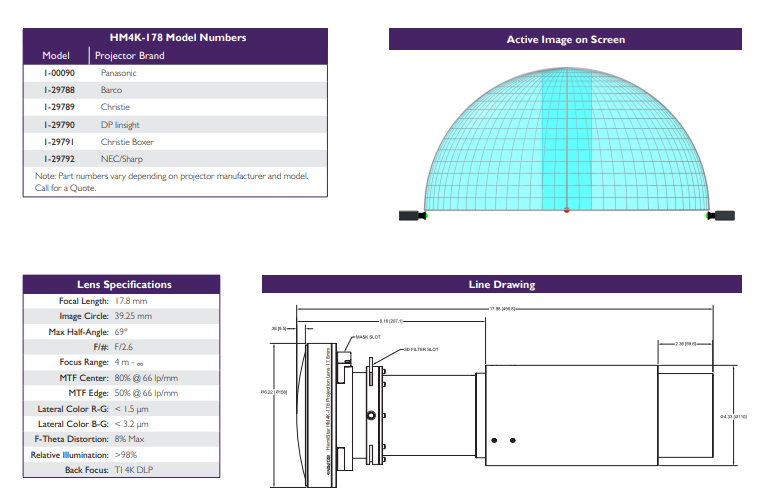Click the red center point under the dome

(566, 210)
